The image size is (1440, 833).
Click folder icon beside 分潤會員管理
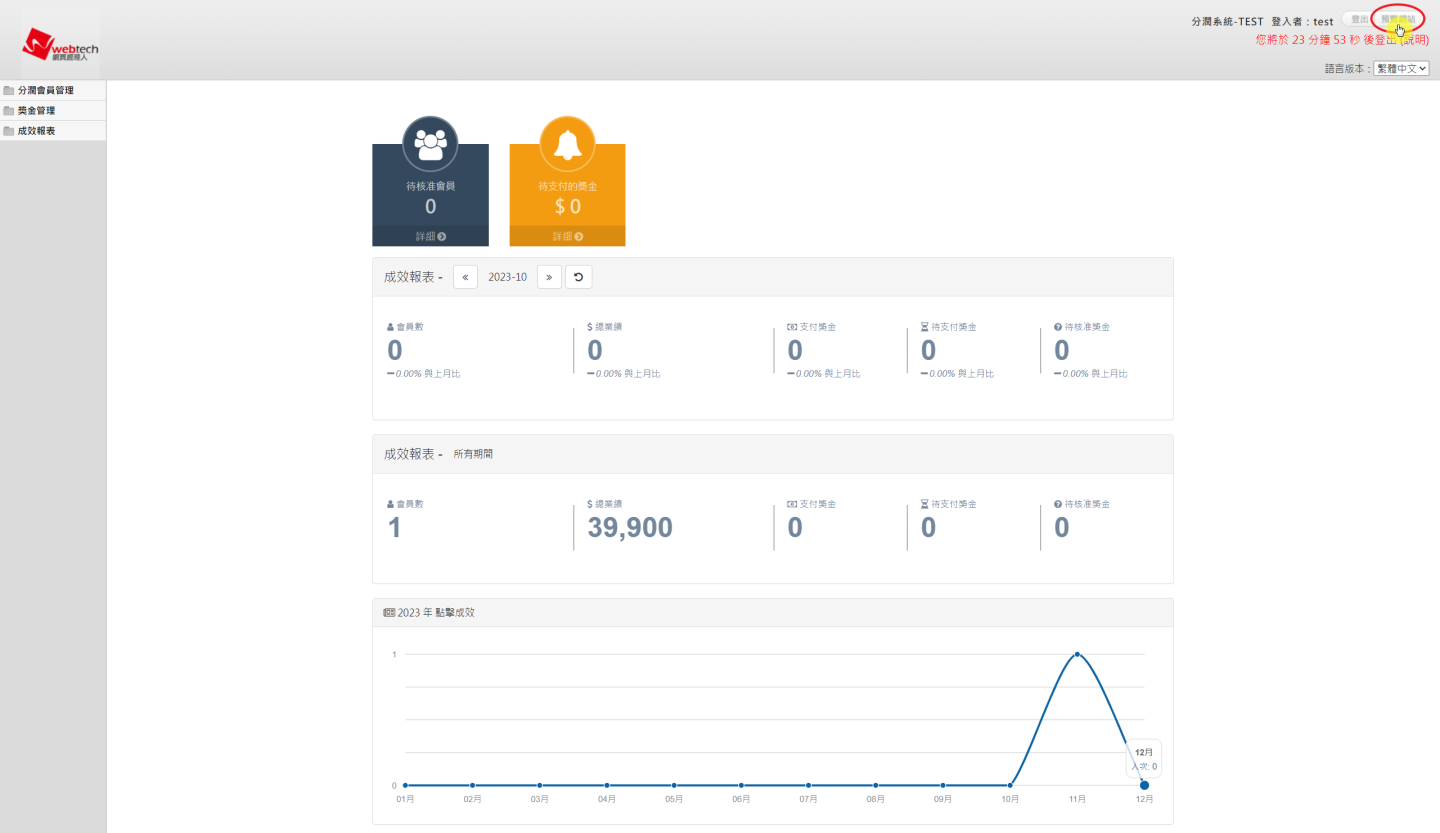click(9, 91)
